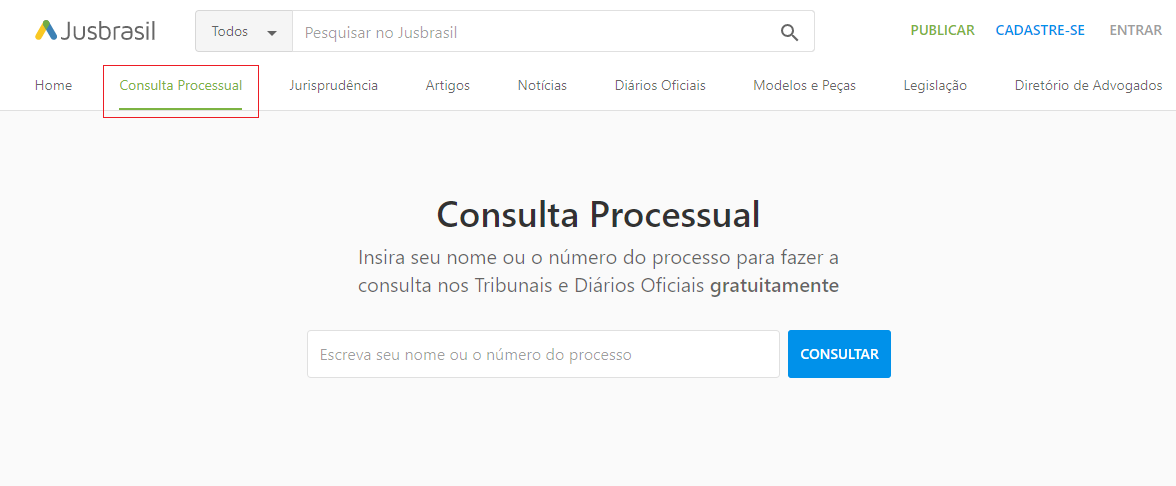Screen dimensions: 1176x486
Task: Open the Jurisprudência tab
Action: [334, 86]
